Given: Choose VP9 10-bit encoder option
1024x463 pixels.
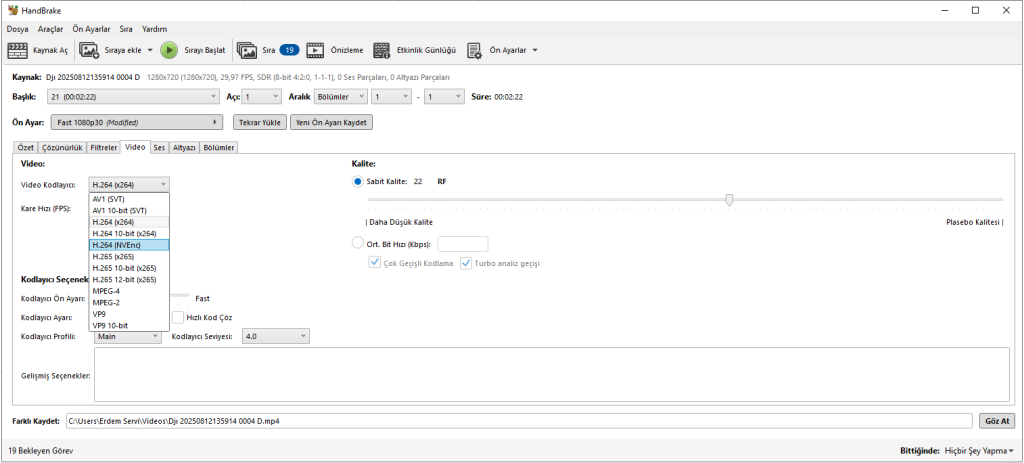Looking at the screenshot, I should coord(129,325).
